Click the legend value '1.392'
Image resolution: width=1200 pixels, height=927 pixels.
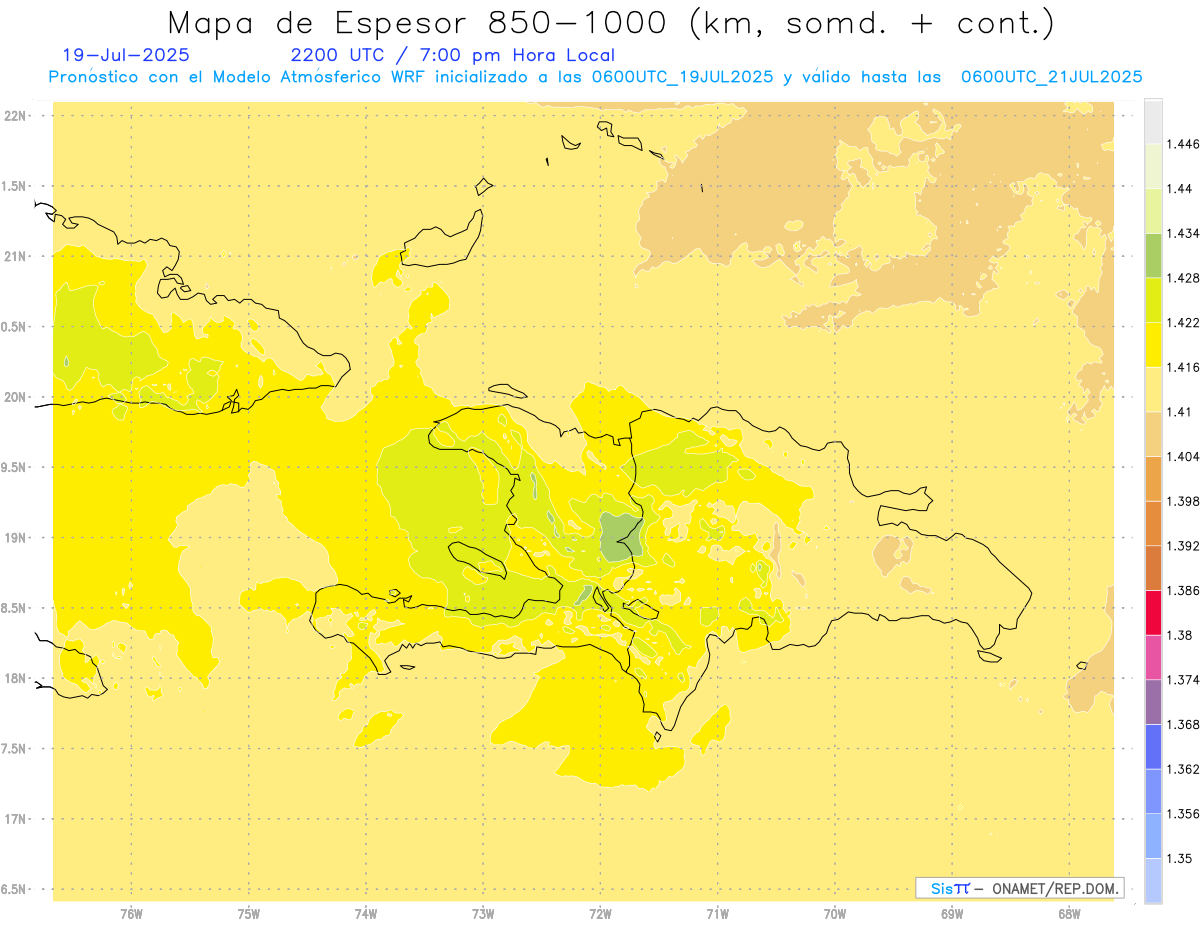[x=1183, y=546]
